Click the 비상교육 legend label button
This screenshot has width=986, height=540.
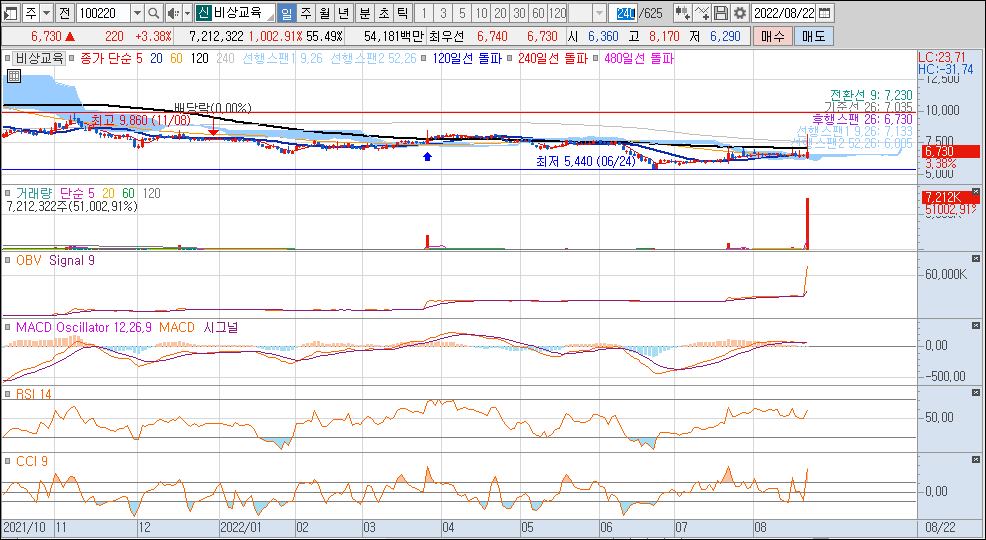[40, 59]
